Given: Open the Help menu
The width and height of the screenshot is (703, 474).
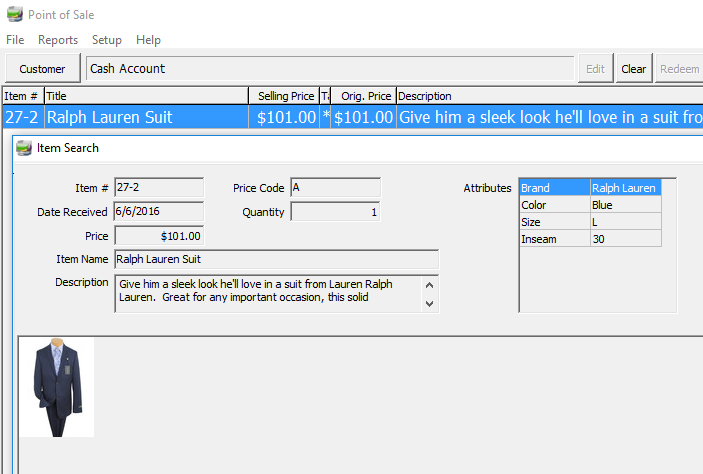Looking at the screenshot, I should (x=148, y=40).
